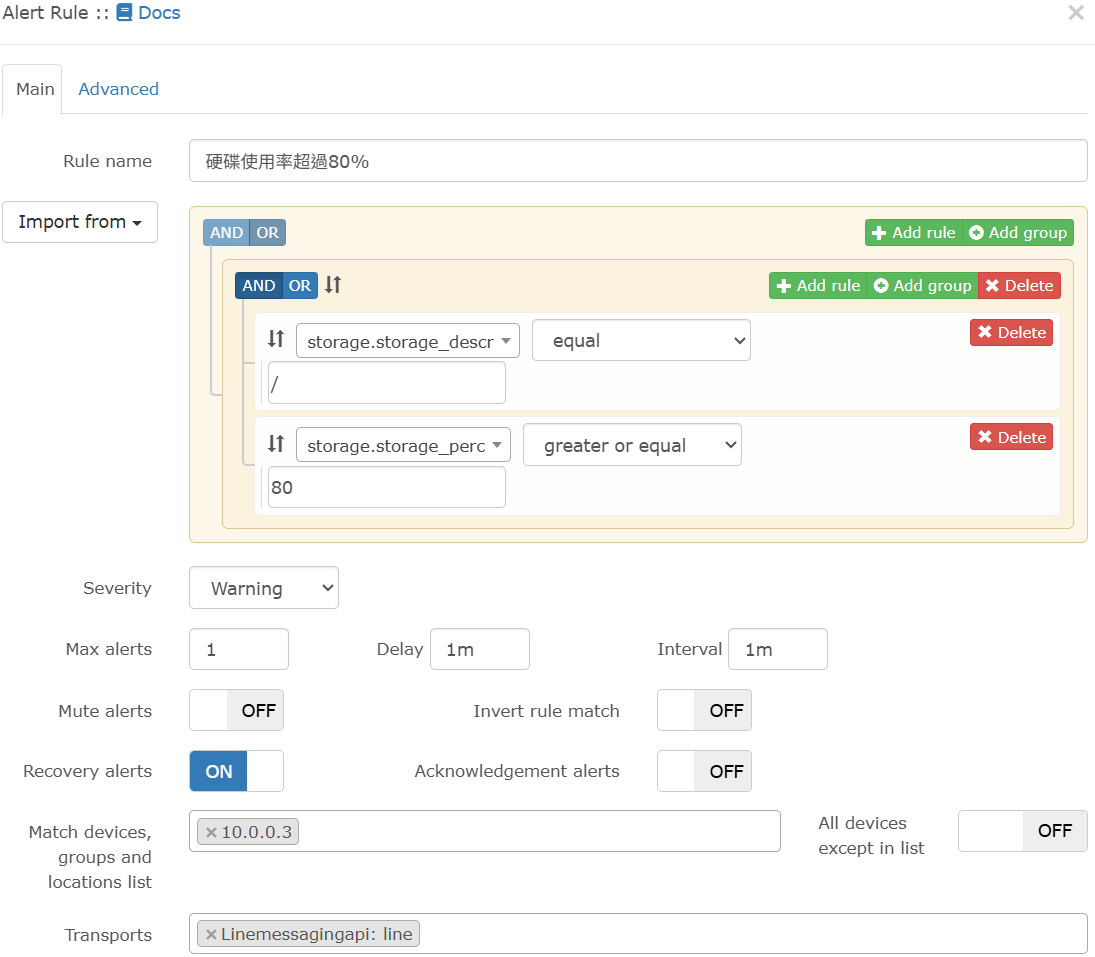Screen dimensions: 1095x957
Task: Click the Rule name input field
Action: (x=637, y=161)
